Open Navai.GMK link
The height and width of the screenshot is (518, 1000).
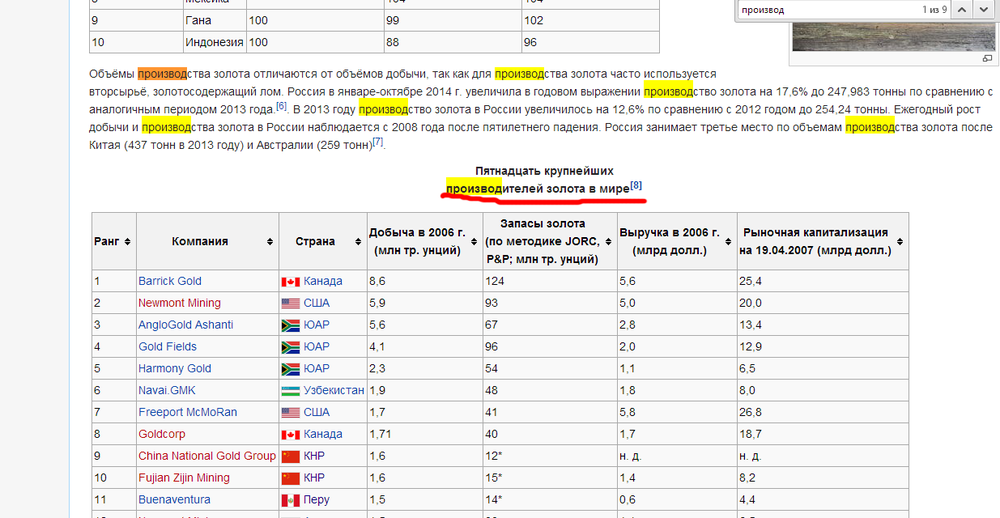(x=165, y=390)
